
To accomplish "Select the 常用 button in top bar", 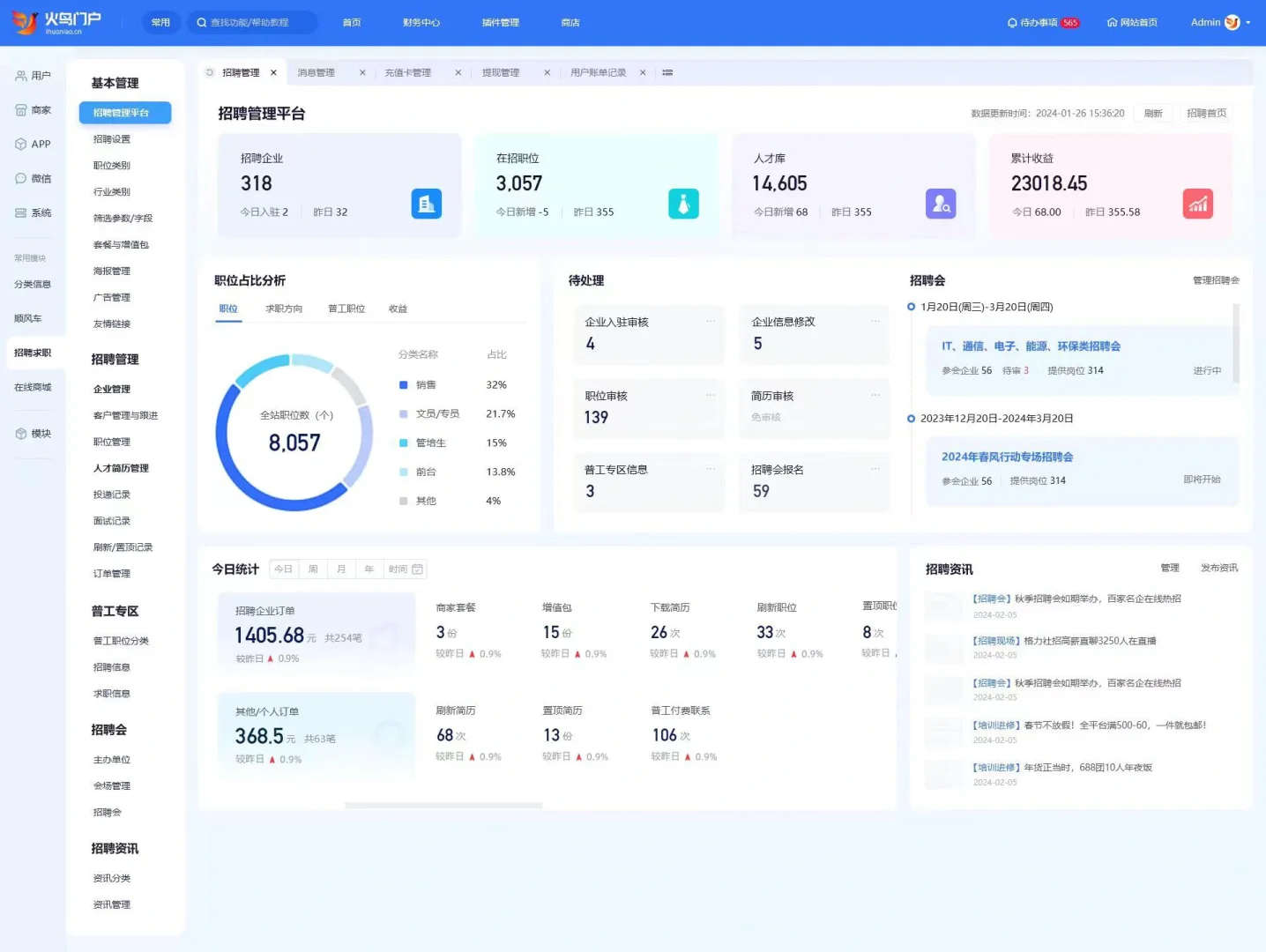I will point(160,22).
